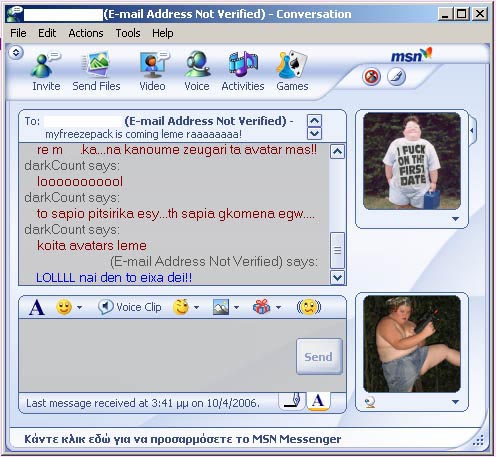Click the 'myfreezepack is coming' personal message
This screenshot has width=496, height=457.
tap(143, 134)
